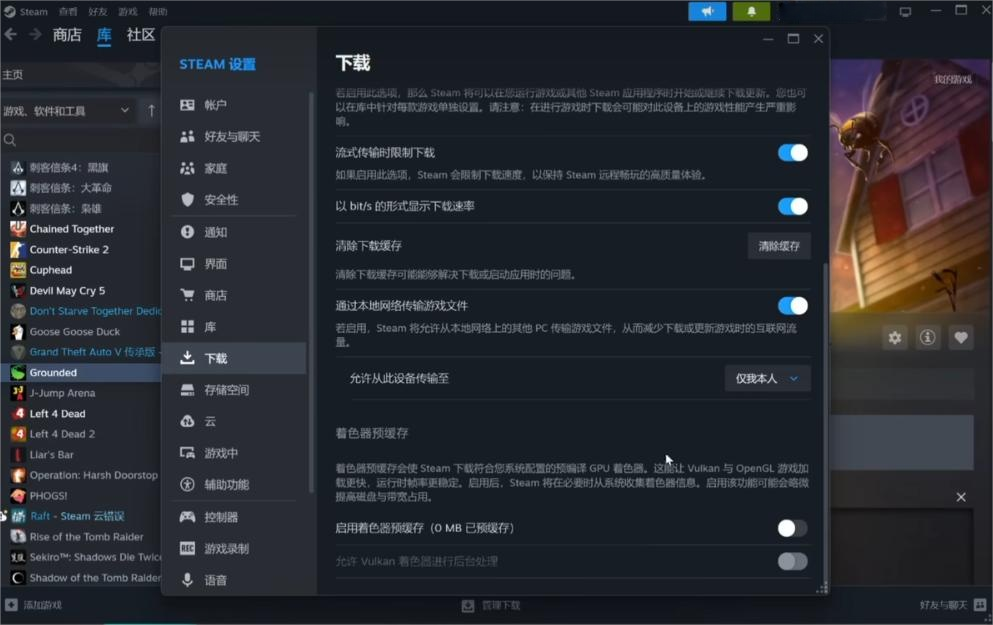Open the 仅我本人 dropdown
The image size is (993, 625).
767,379
